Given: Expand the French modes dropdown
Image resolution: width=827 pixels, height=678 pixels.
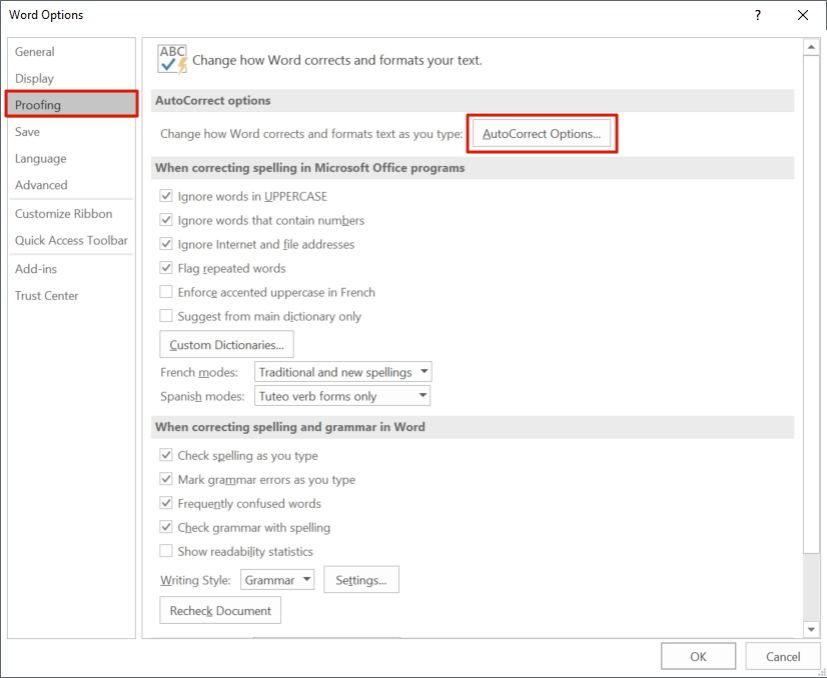Looking at the screenshot, I should (343, 372).
